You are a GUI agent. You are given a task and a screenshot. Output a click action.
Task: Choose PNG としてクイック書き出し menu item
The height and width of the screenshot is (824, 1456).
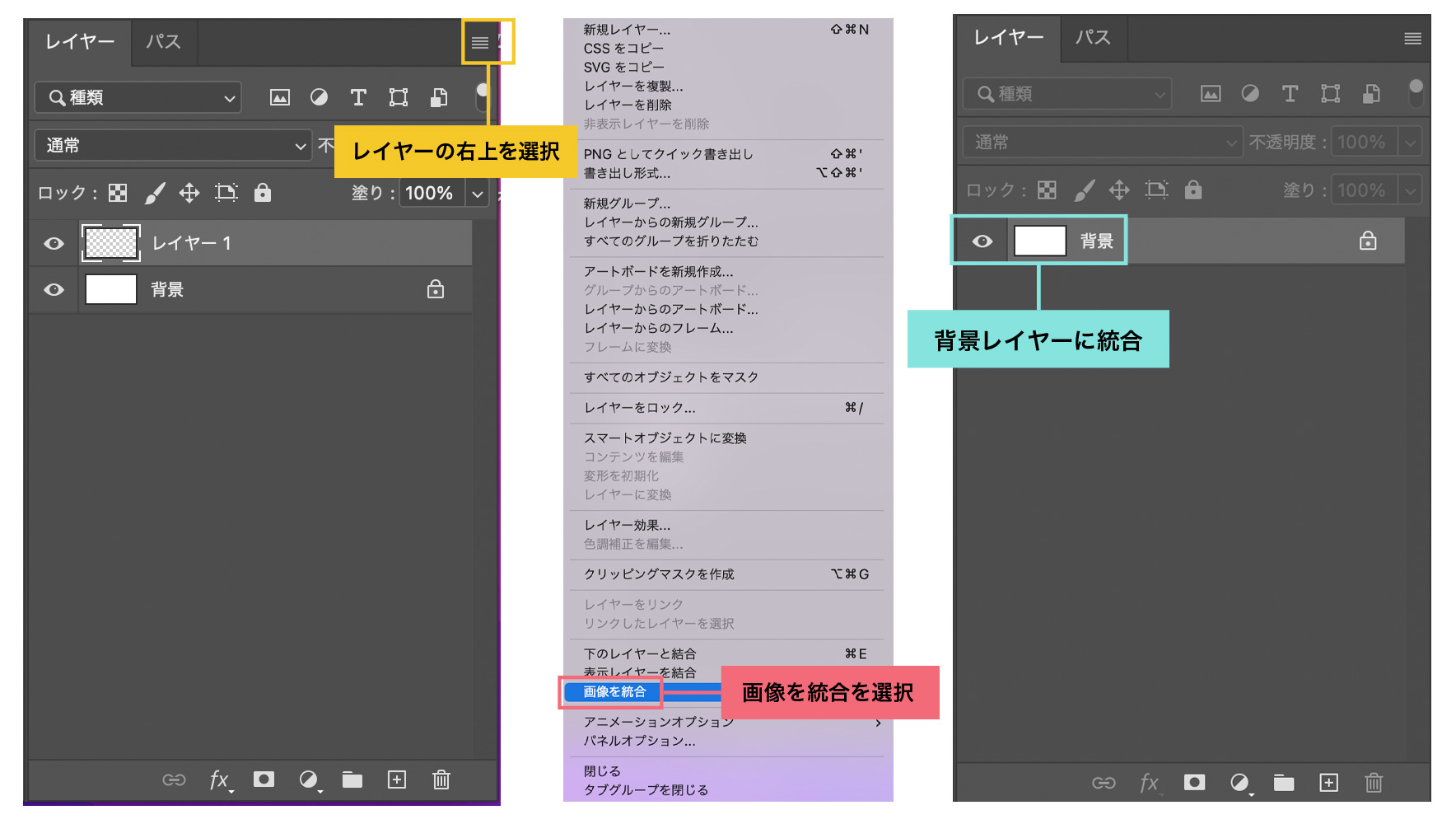[668, 154]
